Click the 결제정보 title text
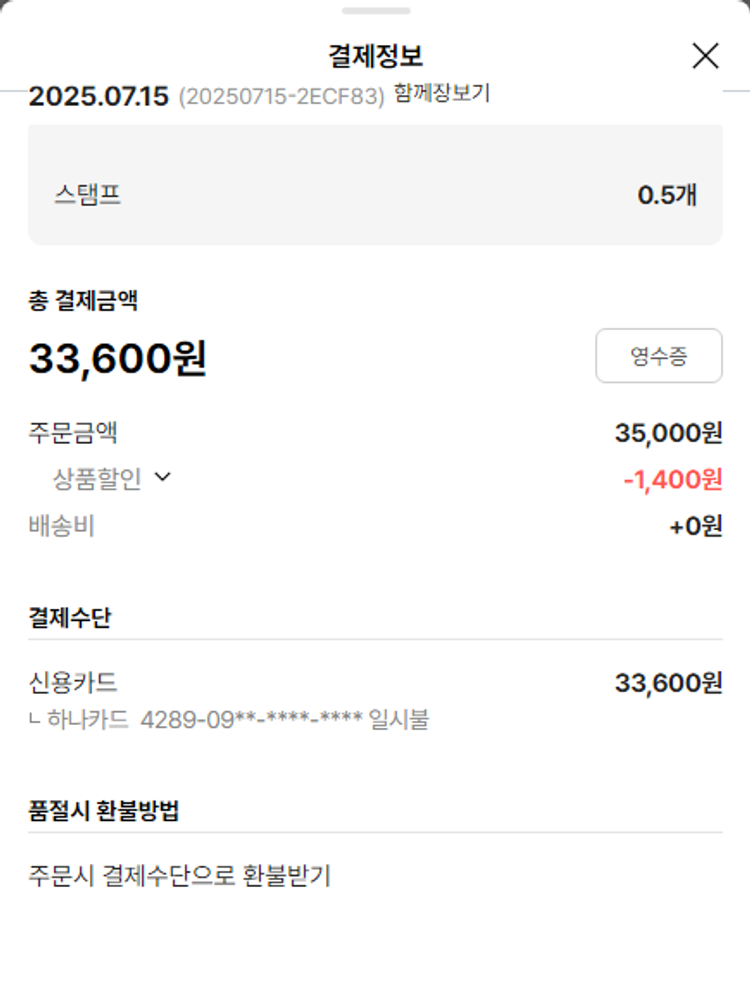The image size is (750, 995). click(x=375, y=56)
